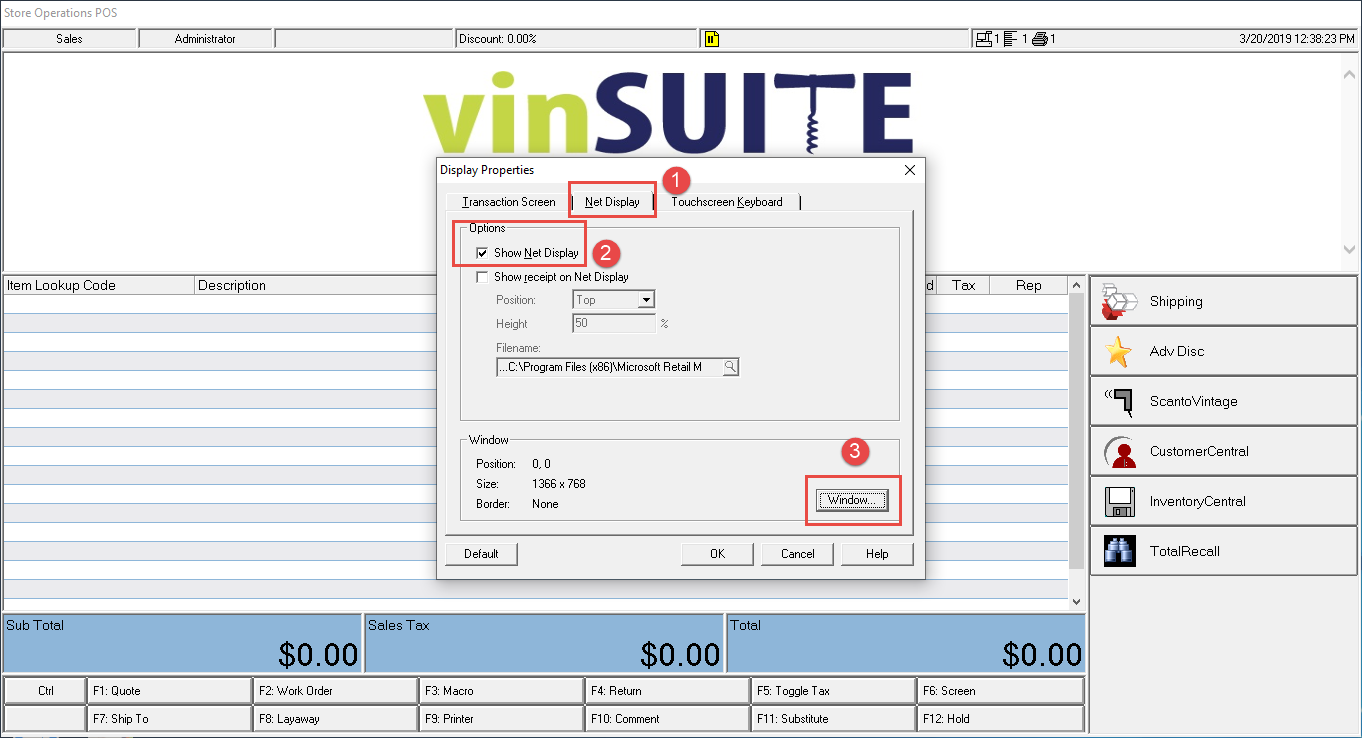Screen dimensions: 1362x738
Task: Click the CustomerCentral person icon
Action: click(1119, 451)
